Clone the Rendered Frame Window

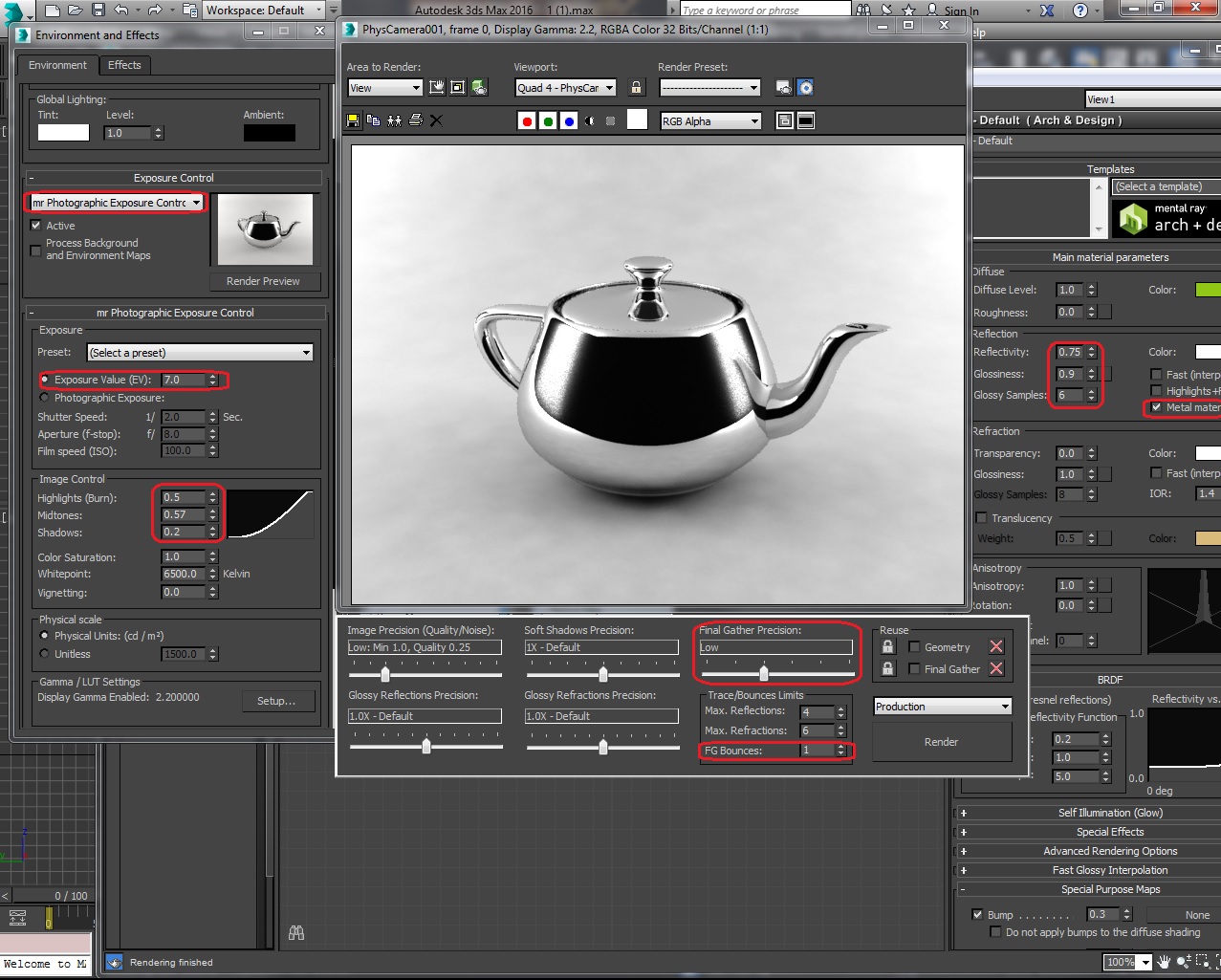[x=394, y=120]
